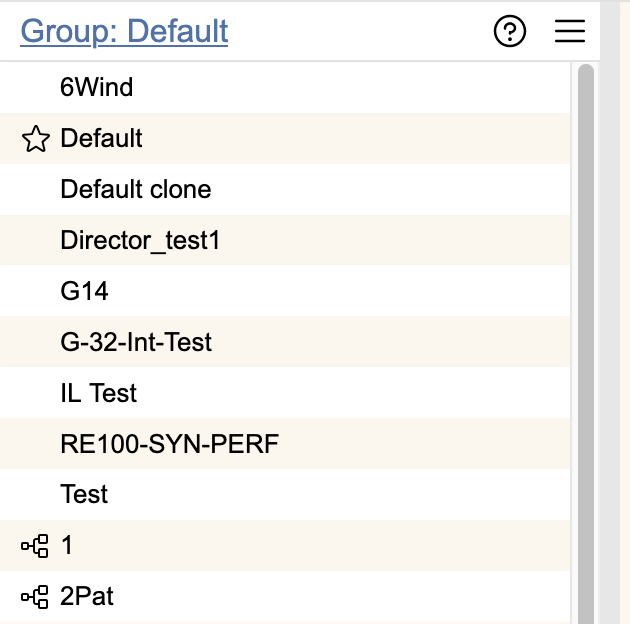630x624 pixels.
Task: Click the hierarchy icon next to 2Pat
Action: pos(35,597)
